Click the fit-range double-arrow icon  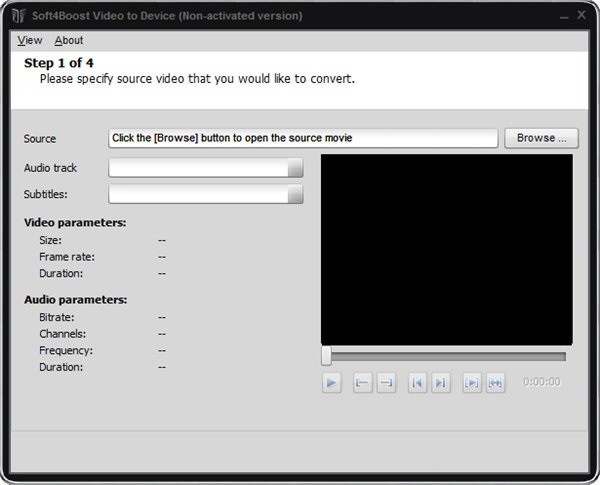pos(495,382)
